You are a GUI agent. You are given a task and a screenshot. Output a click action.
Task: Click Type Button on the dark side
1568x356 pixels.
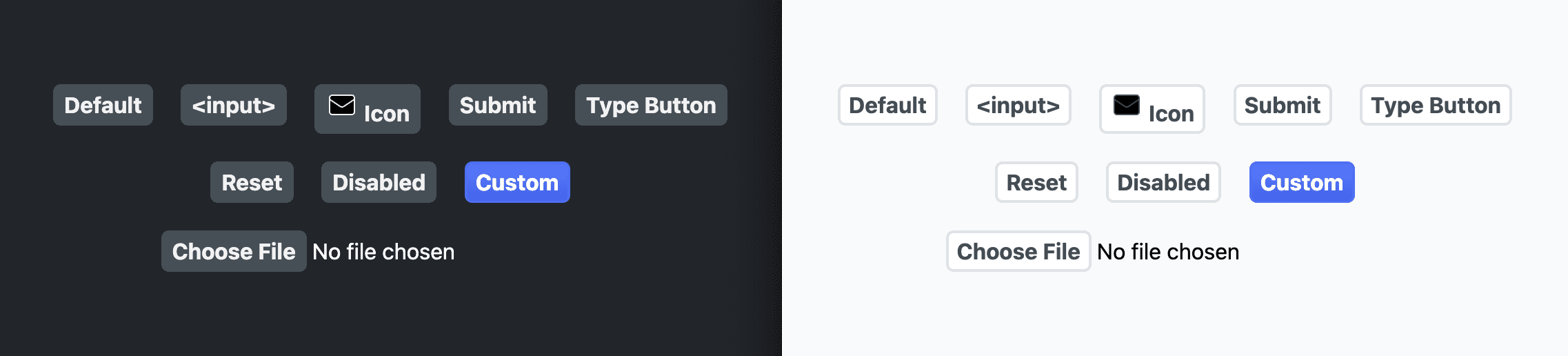[651, 106]
